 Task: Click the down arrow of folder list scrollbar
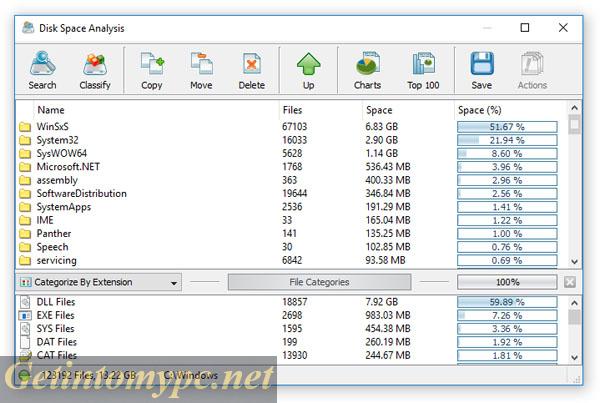pos(574,262)
